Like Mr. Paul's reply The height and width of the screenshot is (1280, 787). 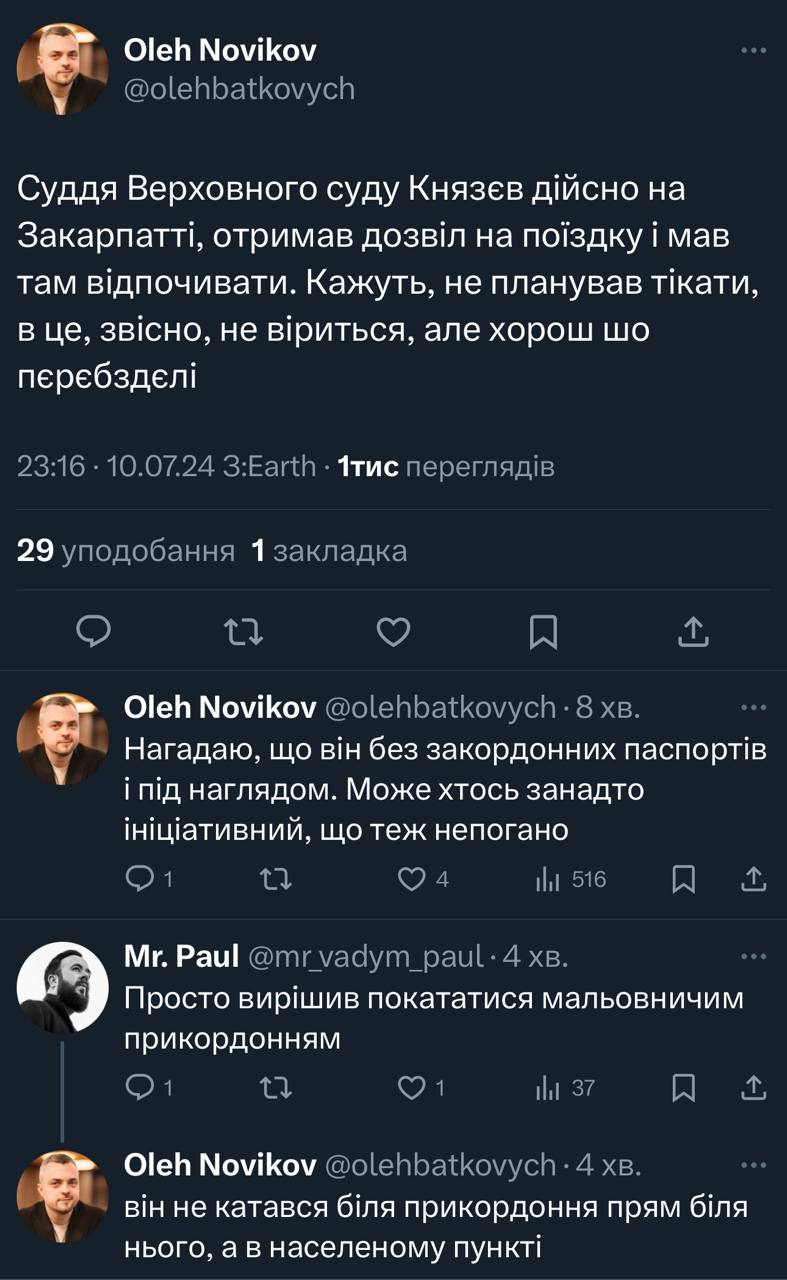coord(412,1088)
